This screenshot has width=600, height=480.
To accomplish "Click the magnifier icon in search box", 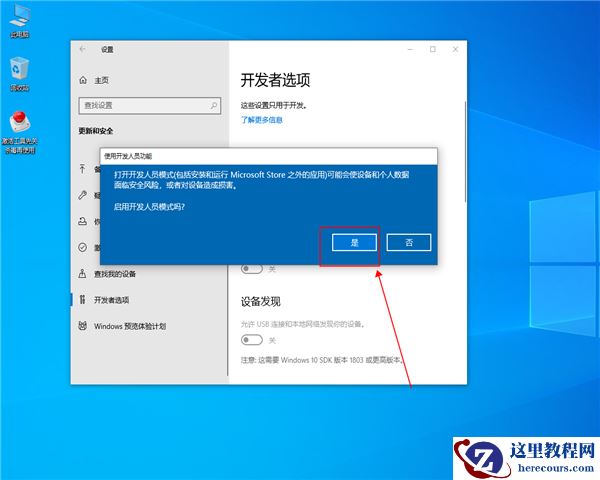I will (x=214, y=105).
